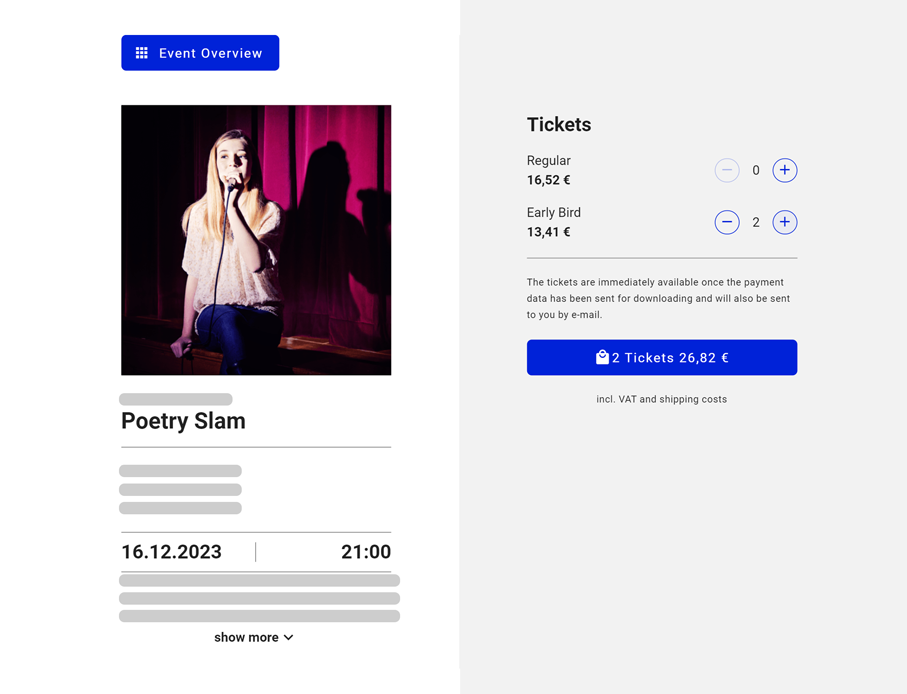Viewport: 907px width, 694px height.
Task: Click the Poetry Slam event title
Action: click(183, 421)
